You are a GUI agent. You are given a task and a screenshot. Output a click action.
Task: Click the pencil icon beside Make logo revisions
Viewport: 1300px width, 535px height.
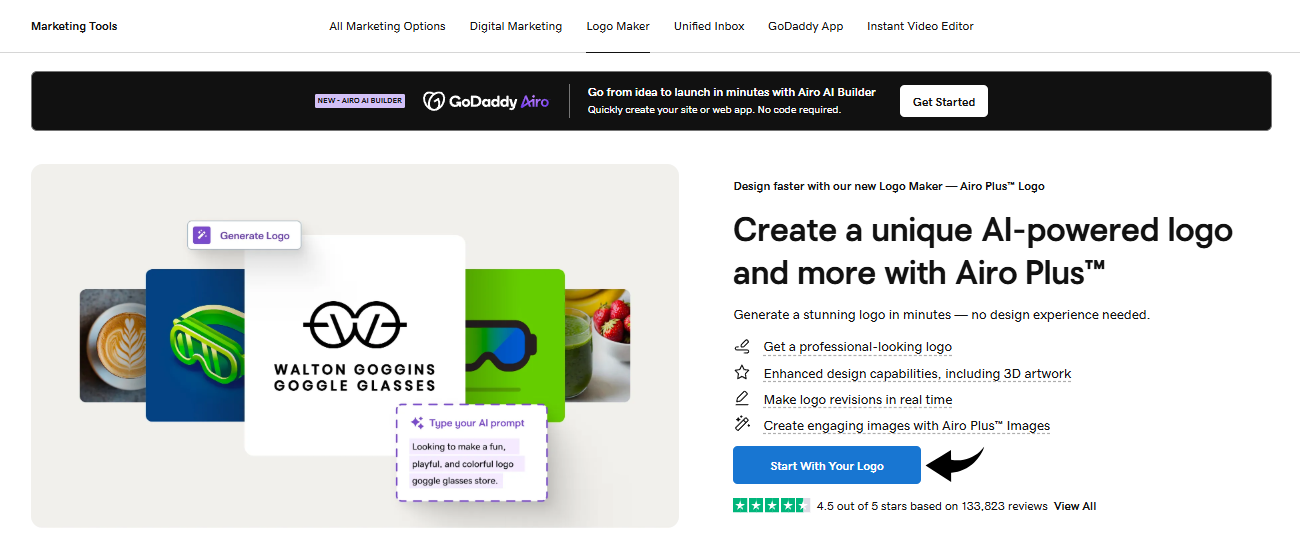pyautogui.click(x=742, y=399)
